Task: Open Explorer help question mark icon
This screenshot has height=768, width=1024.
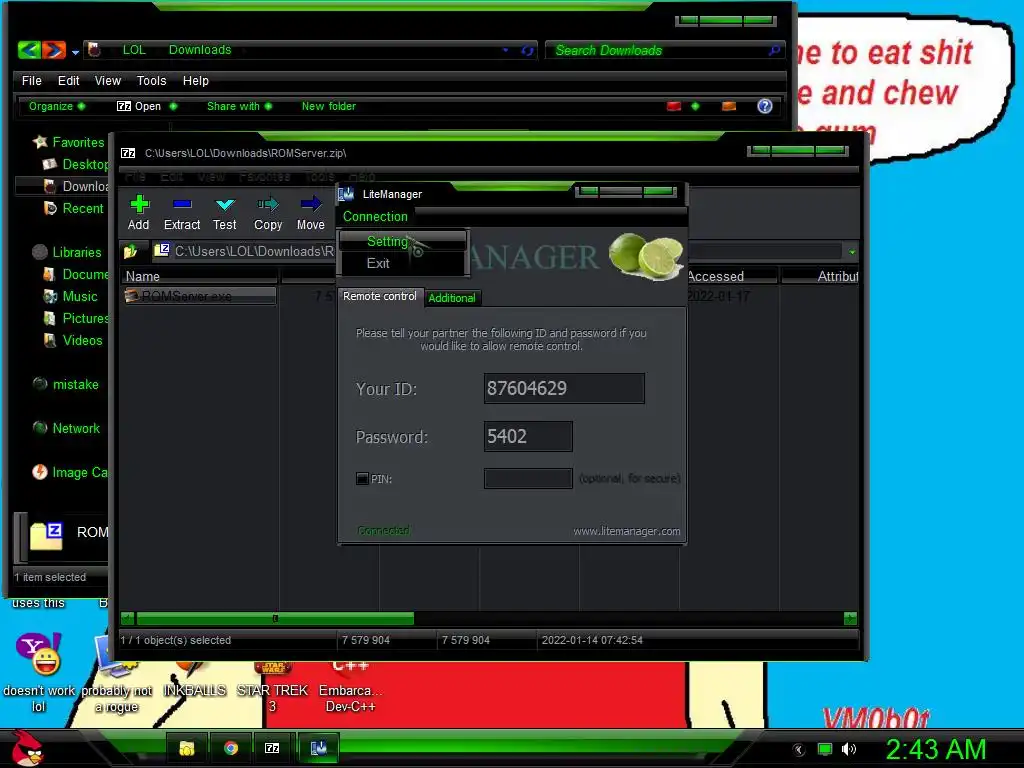Action: 765,106
